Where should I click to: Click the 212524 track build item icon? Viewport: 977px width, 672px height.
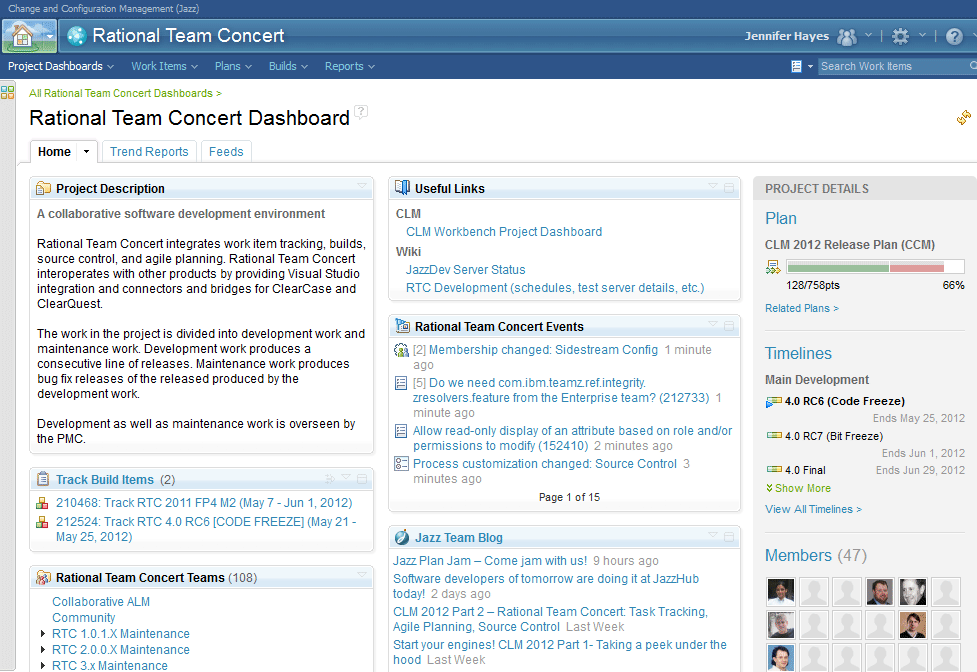[42, 522]
